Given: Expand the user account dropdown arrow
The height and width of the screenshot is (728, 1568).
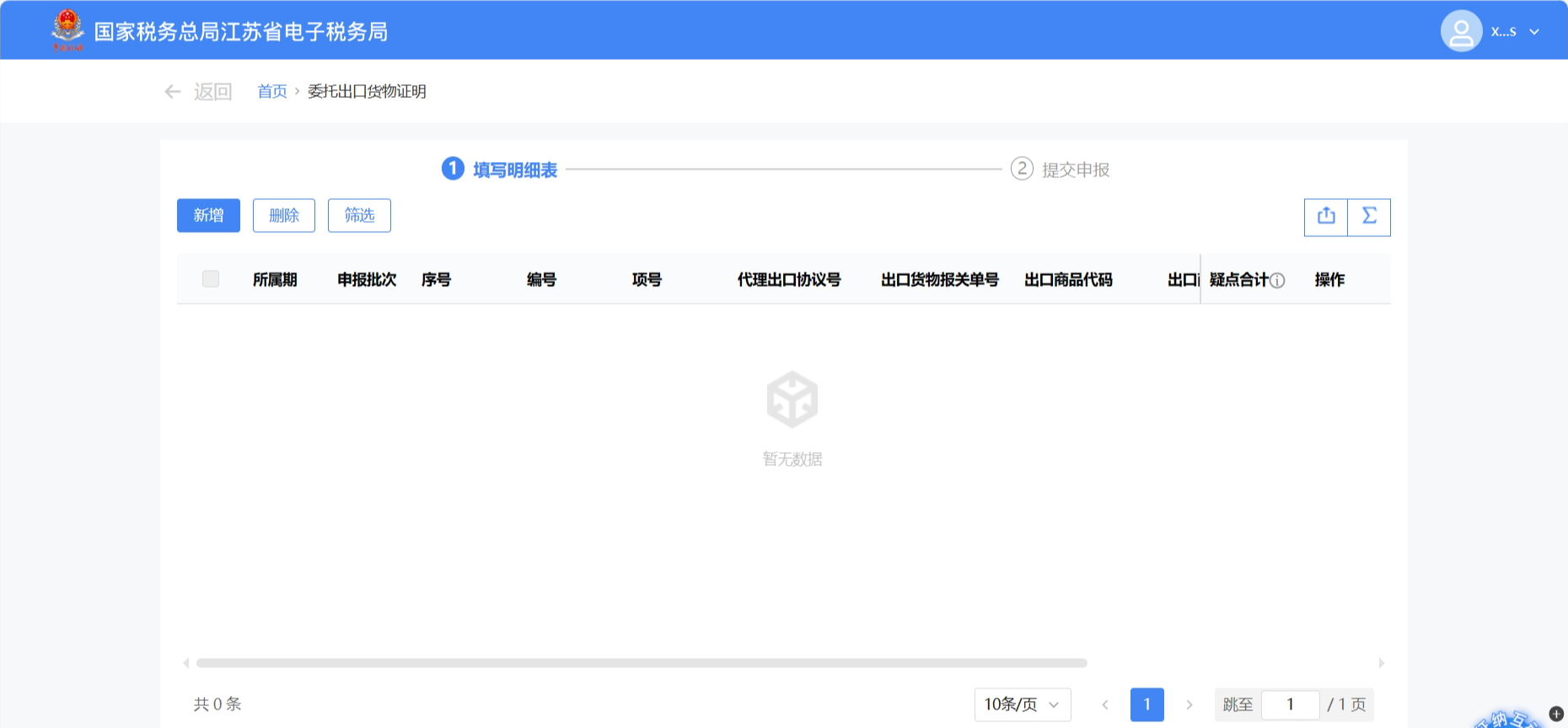Looking at the screenshot, I should (x=1534, y=32).
